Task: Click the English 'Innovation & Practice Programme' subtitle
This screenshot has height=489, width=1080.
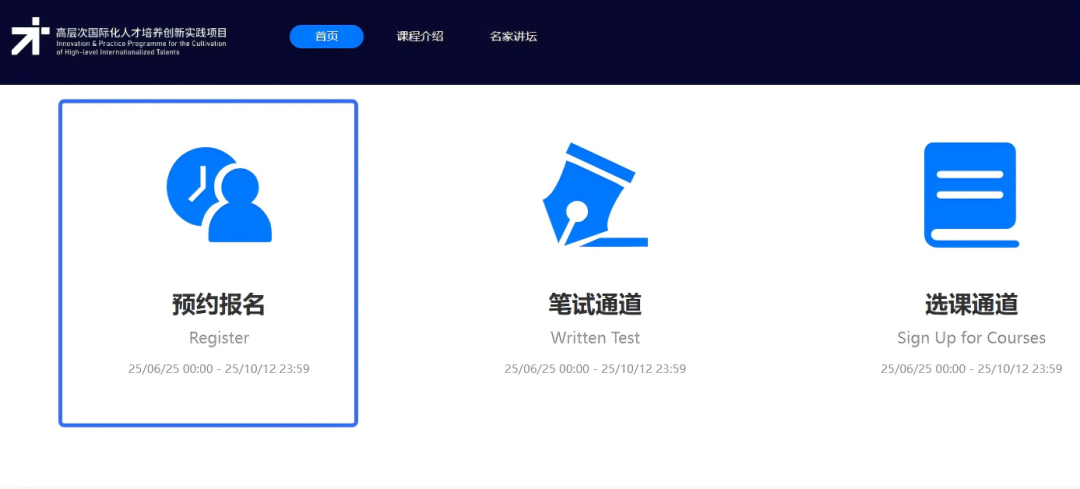Action: (141, 44)
